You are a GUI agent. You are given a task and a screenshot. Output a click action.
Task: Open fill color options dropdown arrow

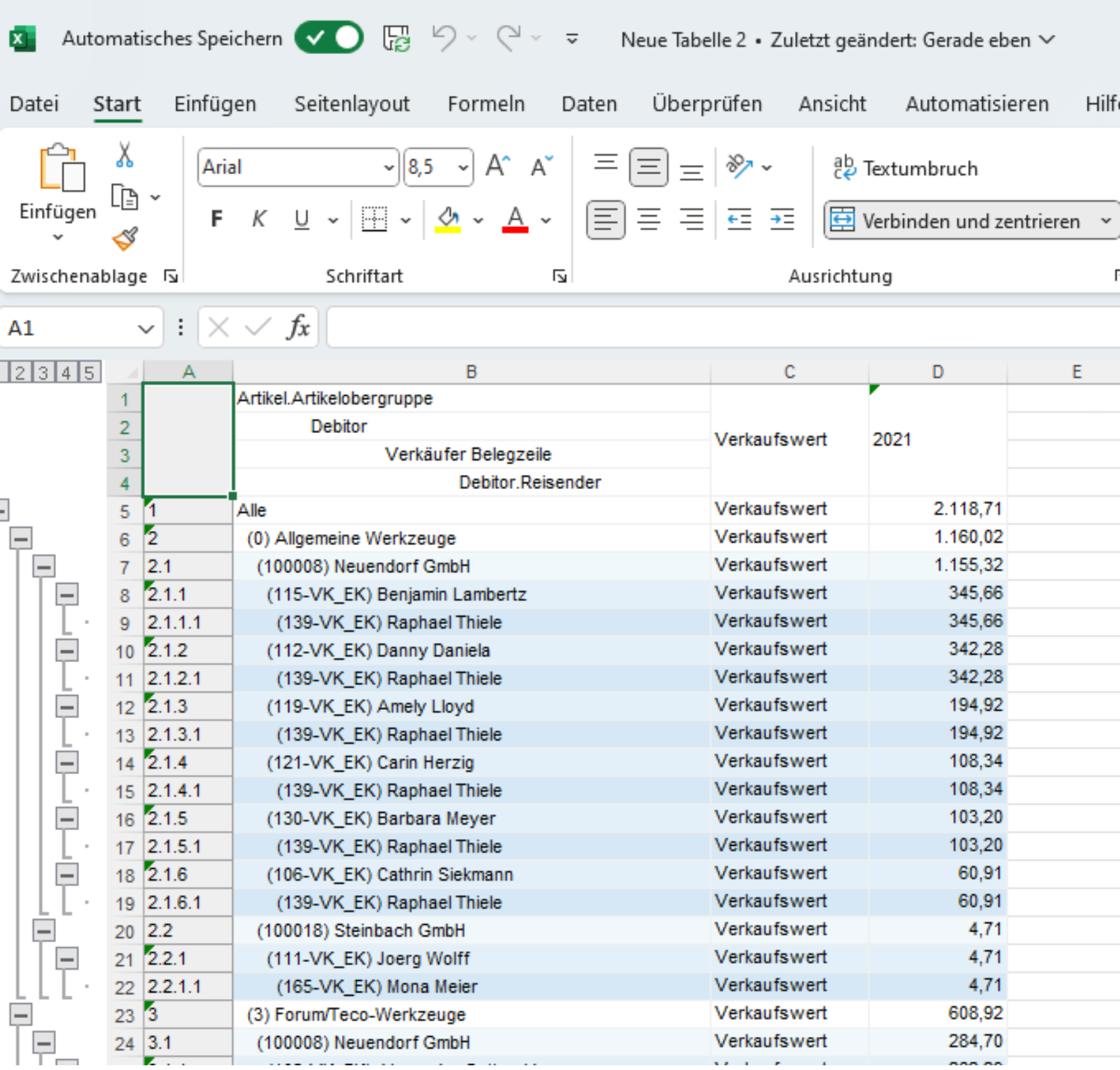click(478, 220)
